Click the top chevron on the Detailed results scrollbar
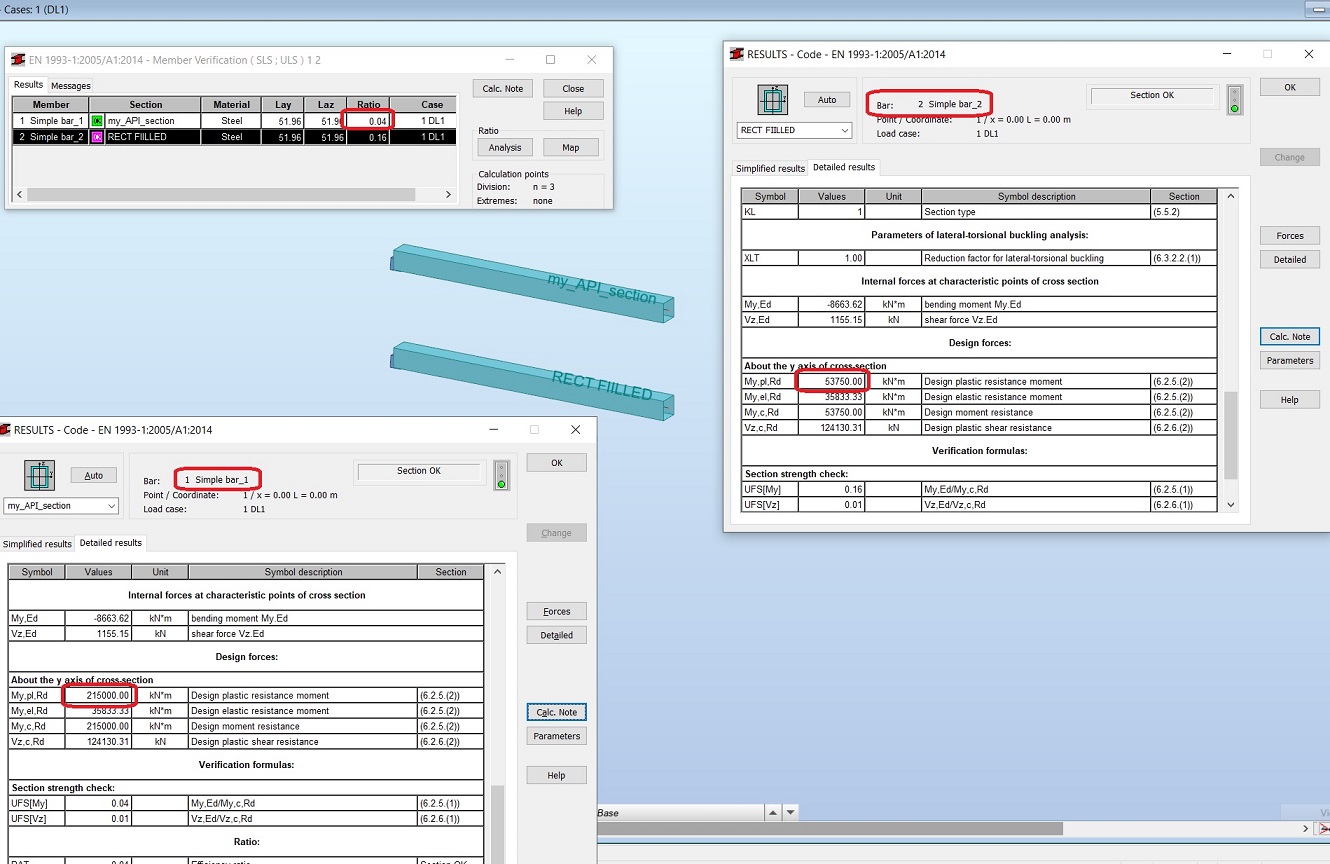The width and height of the screenshot is (1330, 864). click(x=1233, y=196)
